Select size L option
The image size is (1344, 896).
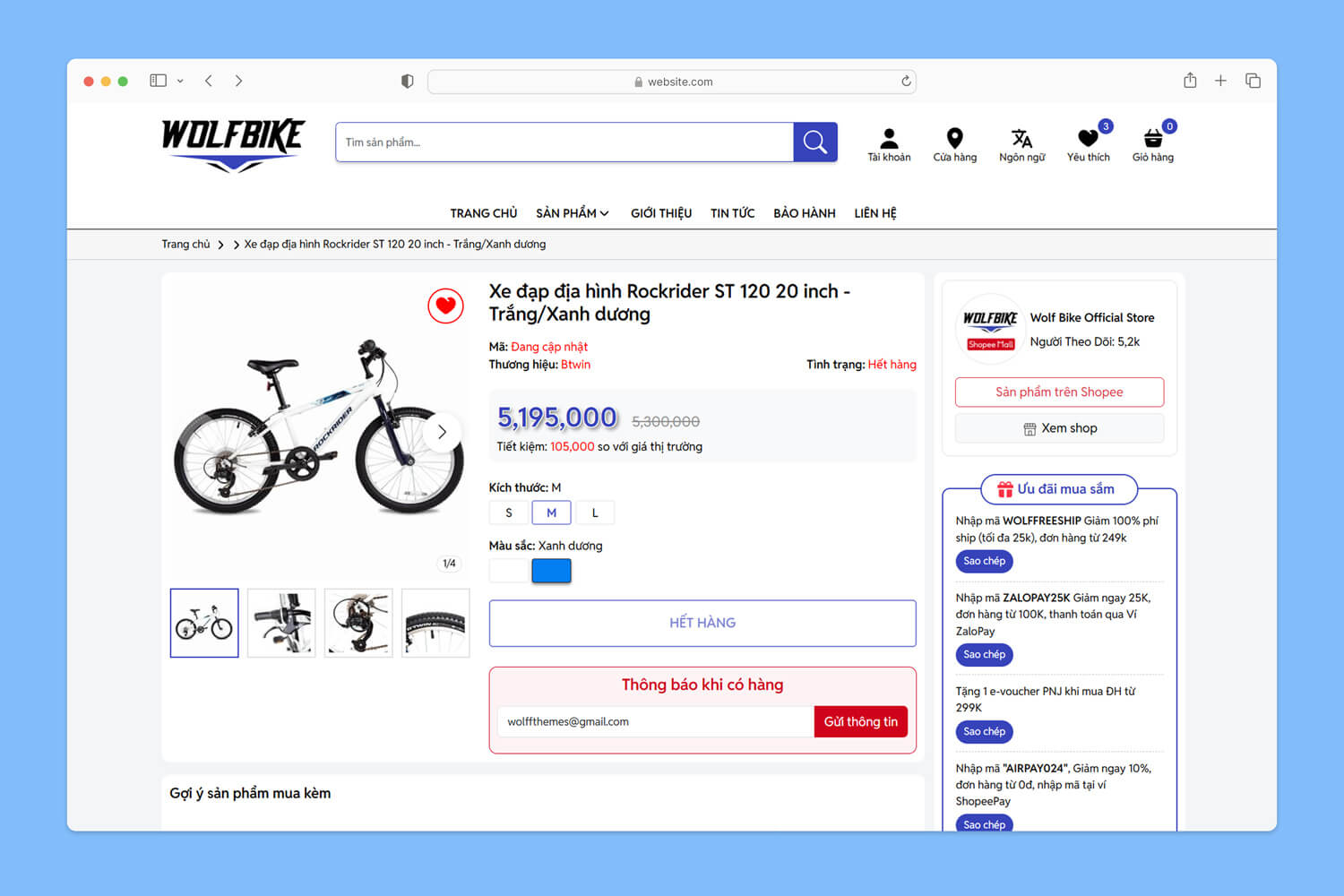tap(595, 513)
